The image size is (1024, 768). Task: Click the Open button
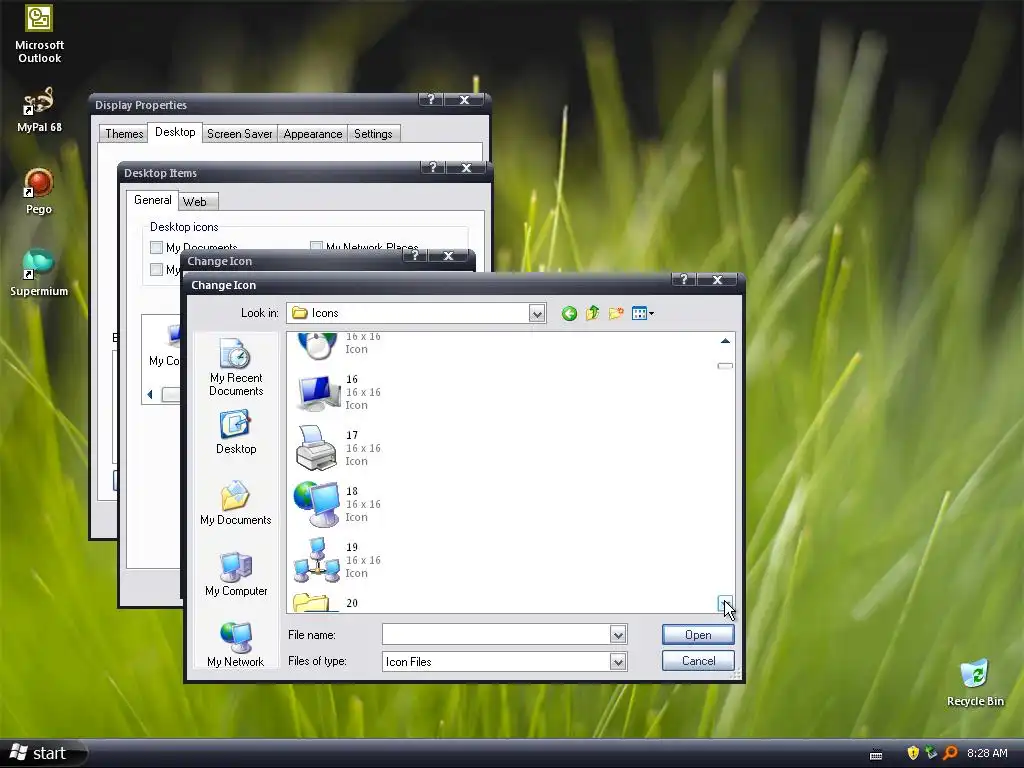[x=698, y=635]
